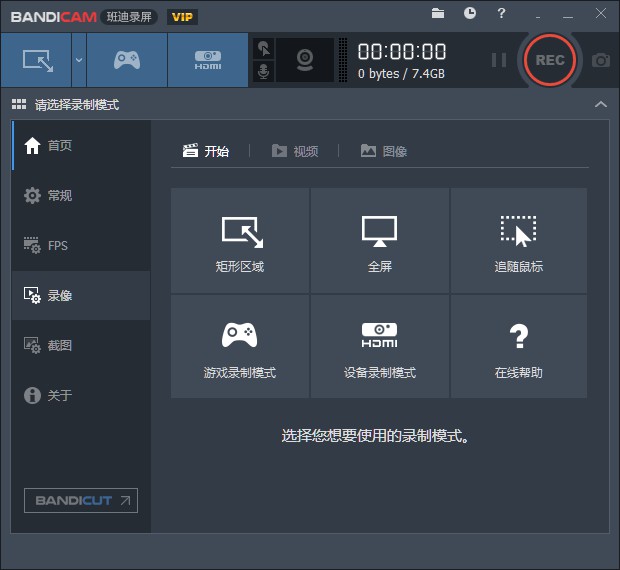Open the 截图 screenshot settings sidebar item
620x570 pixels.
pyautogui.click(x=81, y=345)
